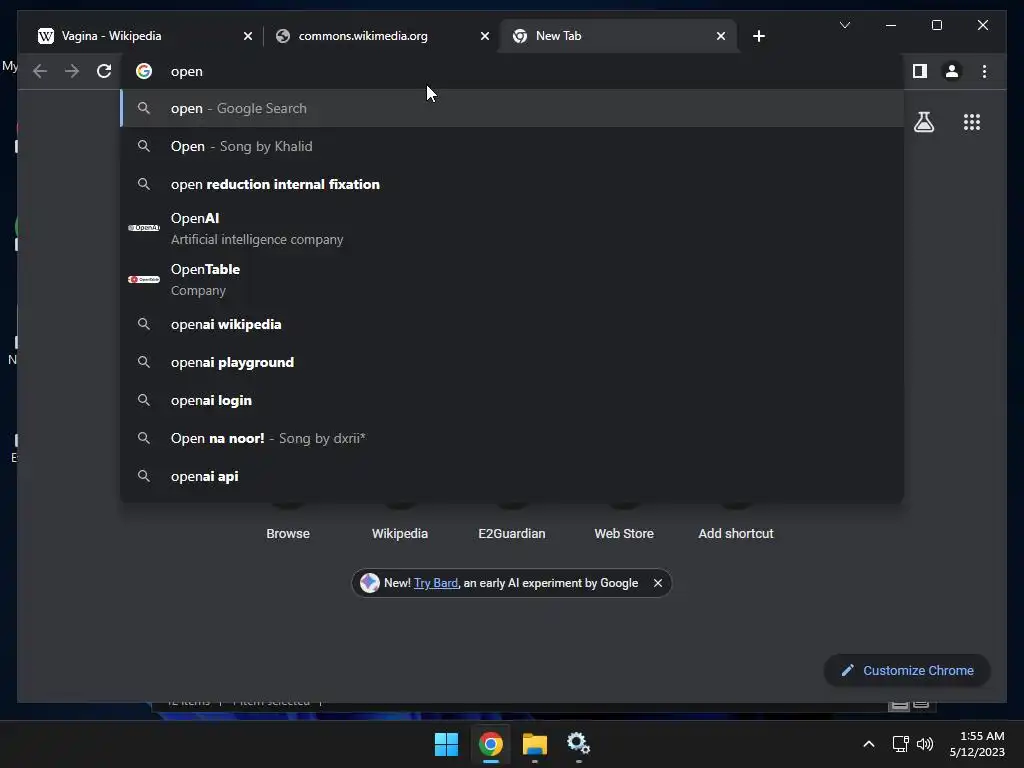Open File Explorer from taskbar

click(534, 744)
